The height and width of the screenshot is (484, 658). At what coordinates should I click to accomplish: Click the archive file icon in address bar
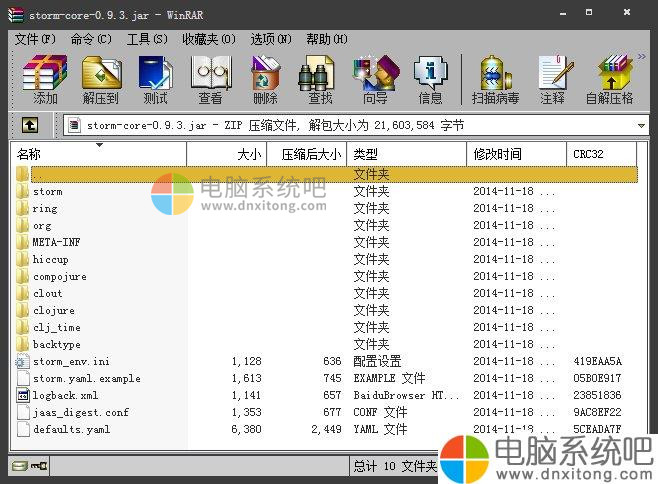pos(74,125)
